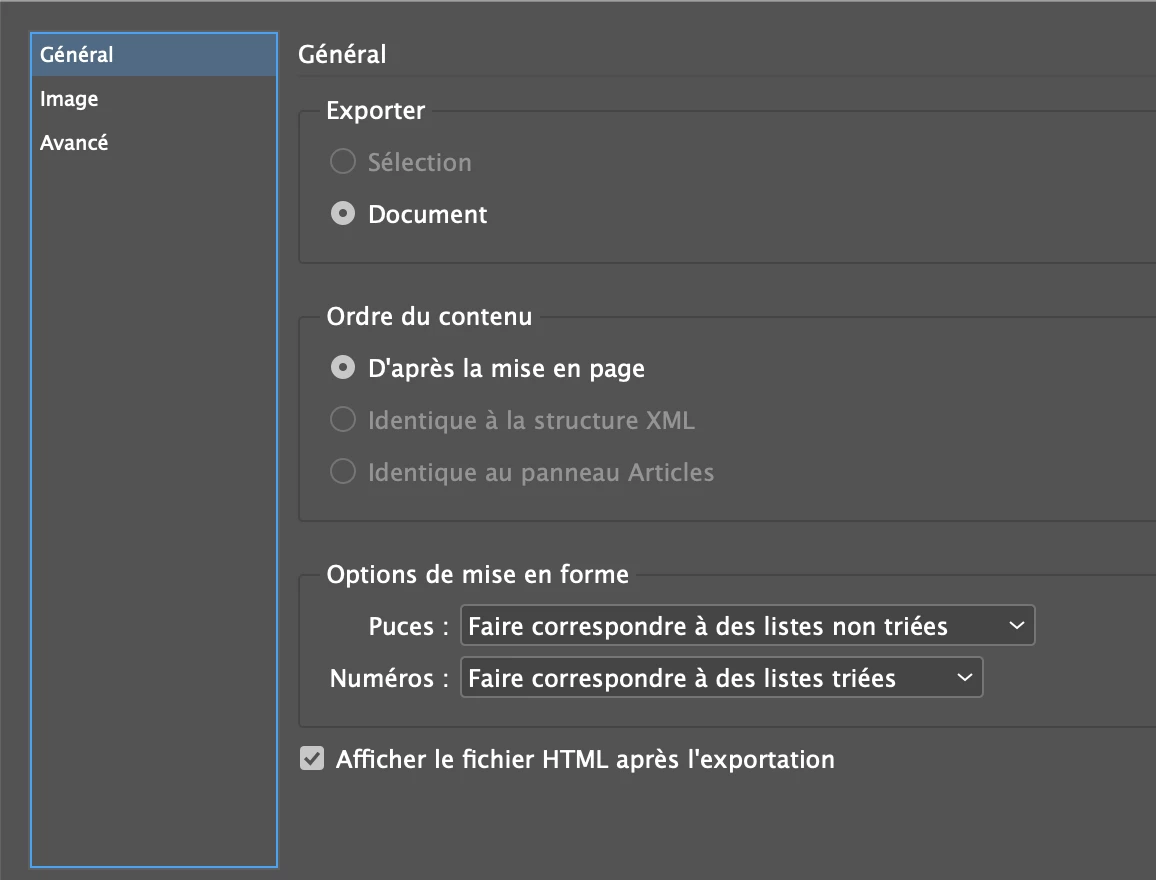This screenshot has height=880, width=1156.
Task: Choose the Document export radio button
Action: (343, 214)
